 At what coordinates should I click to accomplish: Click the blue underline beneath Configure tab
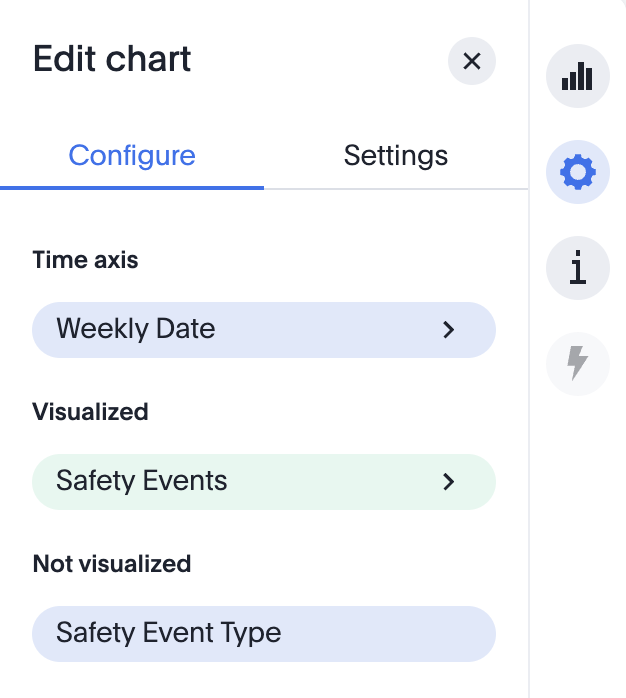pyautogui.click(x=132, y=187)
